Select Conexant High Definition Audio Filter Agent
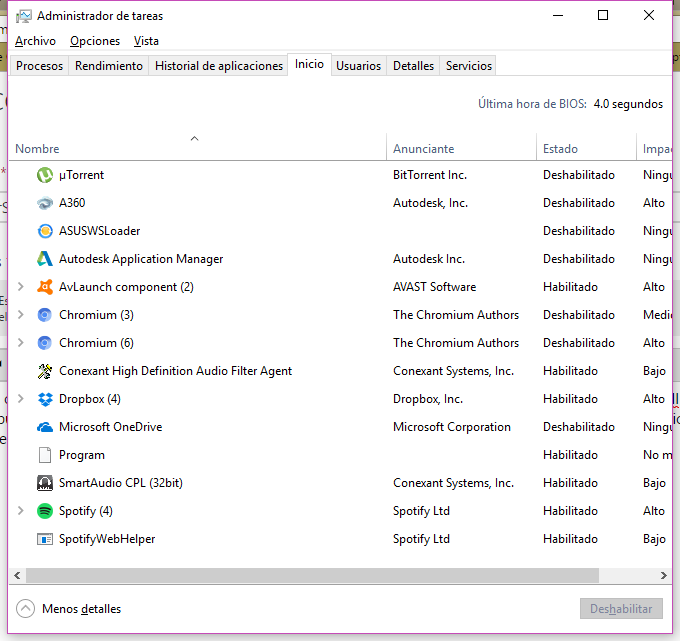This screenshot has height=641, width=680. point(176,371)
